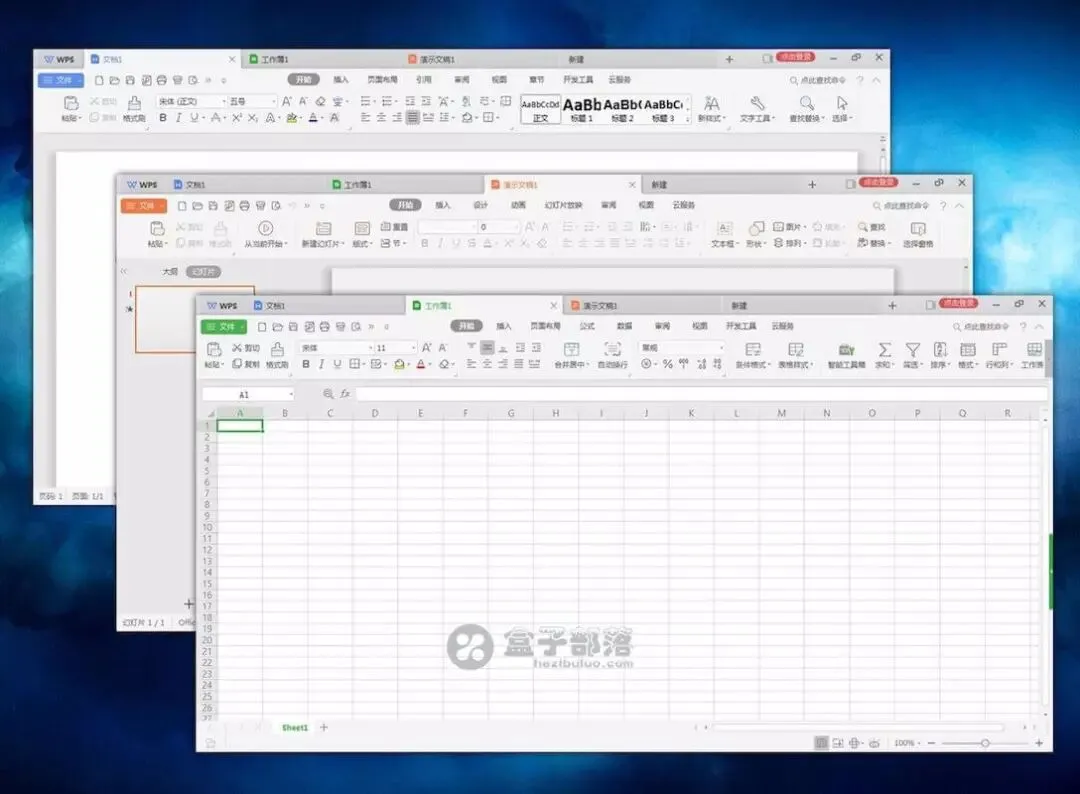Click Select arrow icon in Writer ribbon
1080x794 pixels.
coord(842,103)
